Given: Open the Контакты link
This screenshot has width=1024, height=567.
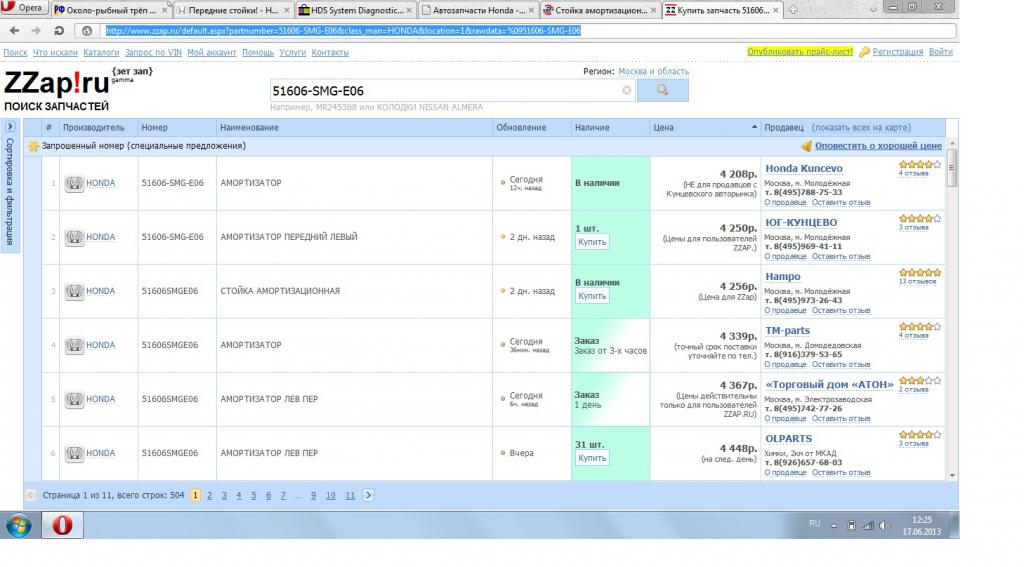Looking at the screenshot, I should click(330, 52).
